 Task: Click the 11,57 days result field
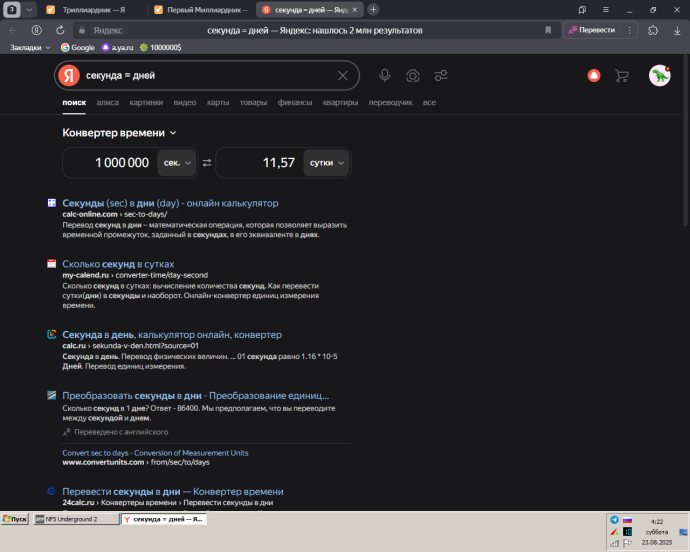click(x=260, y=163)
